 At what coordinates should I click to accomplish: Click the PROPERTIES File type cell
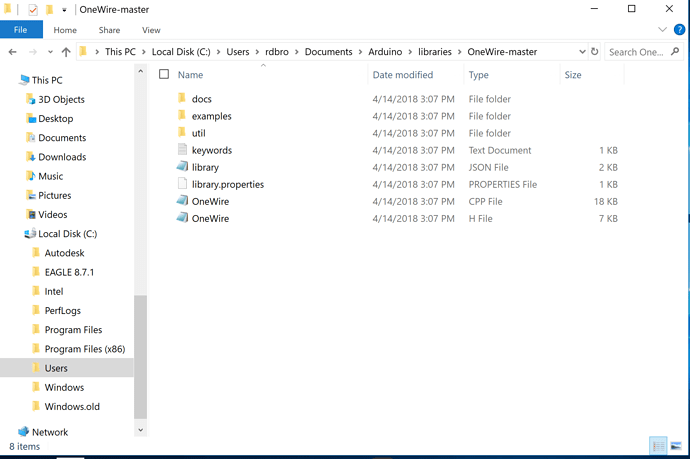click(503, 184)
